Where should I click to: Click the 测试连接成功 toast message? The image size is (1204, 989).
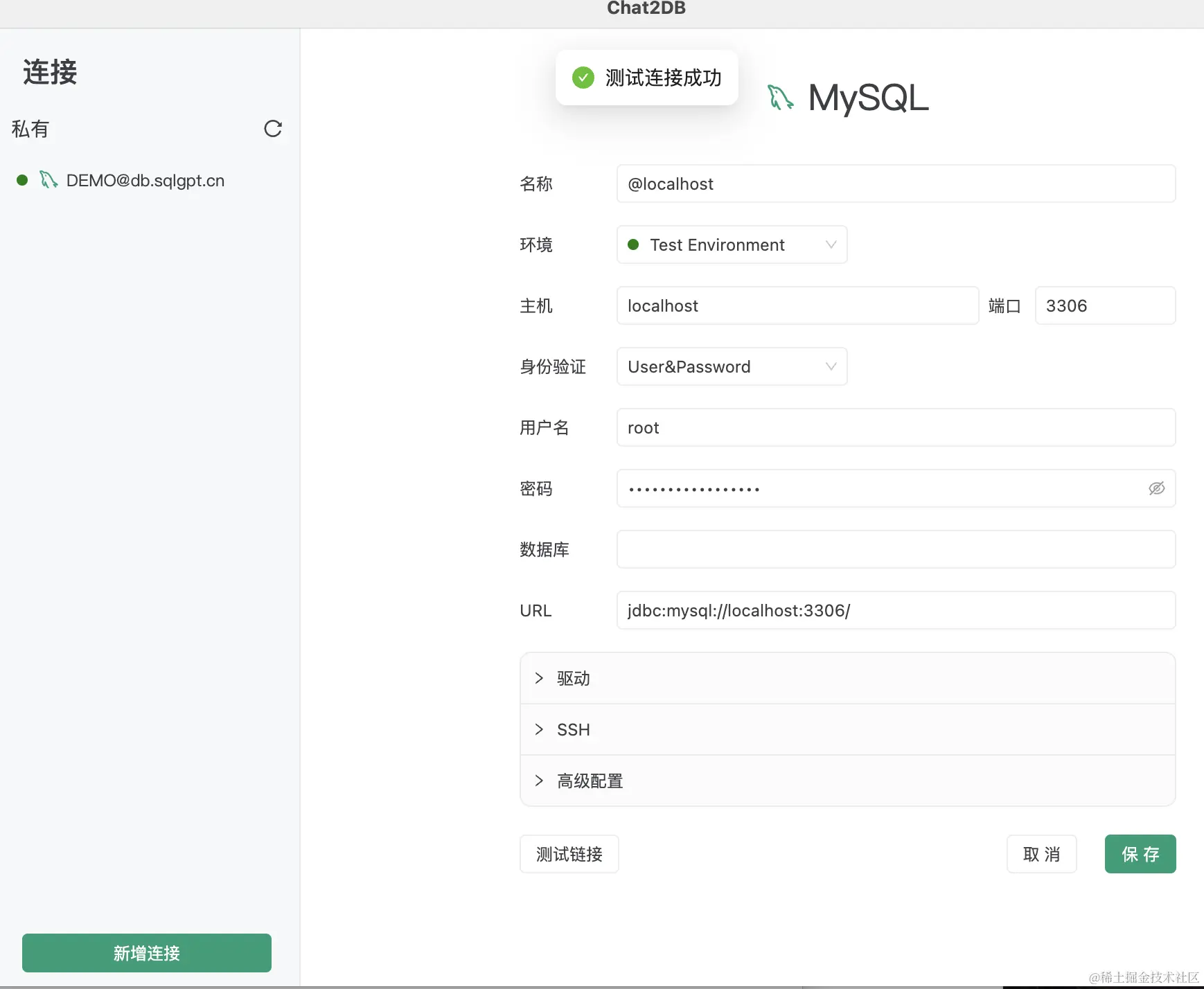(646, 78)
